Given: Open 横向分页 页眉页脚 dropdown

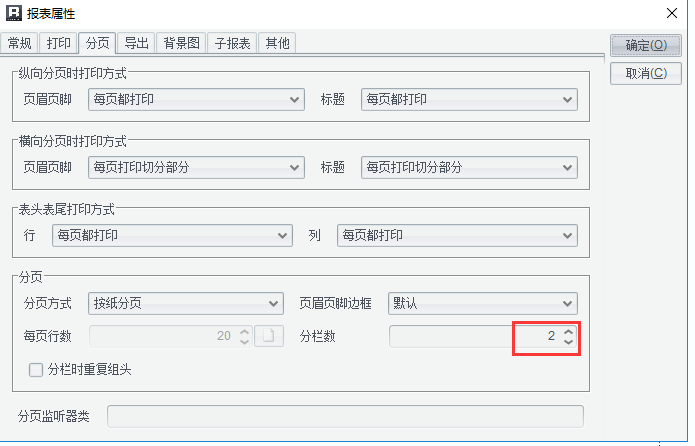Looking at the screenshot, I should click(196, 167).
